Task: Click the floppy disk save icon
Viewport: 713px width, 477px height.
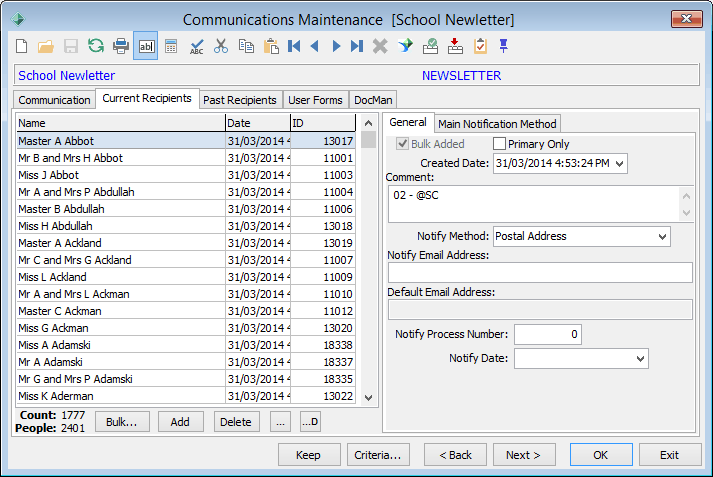Action: (70, 46)
